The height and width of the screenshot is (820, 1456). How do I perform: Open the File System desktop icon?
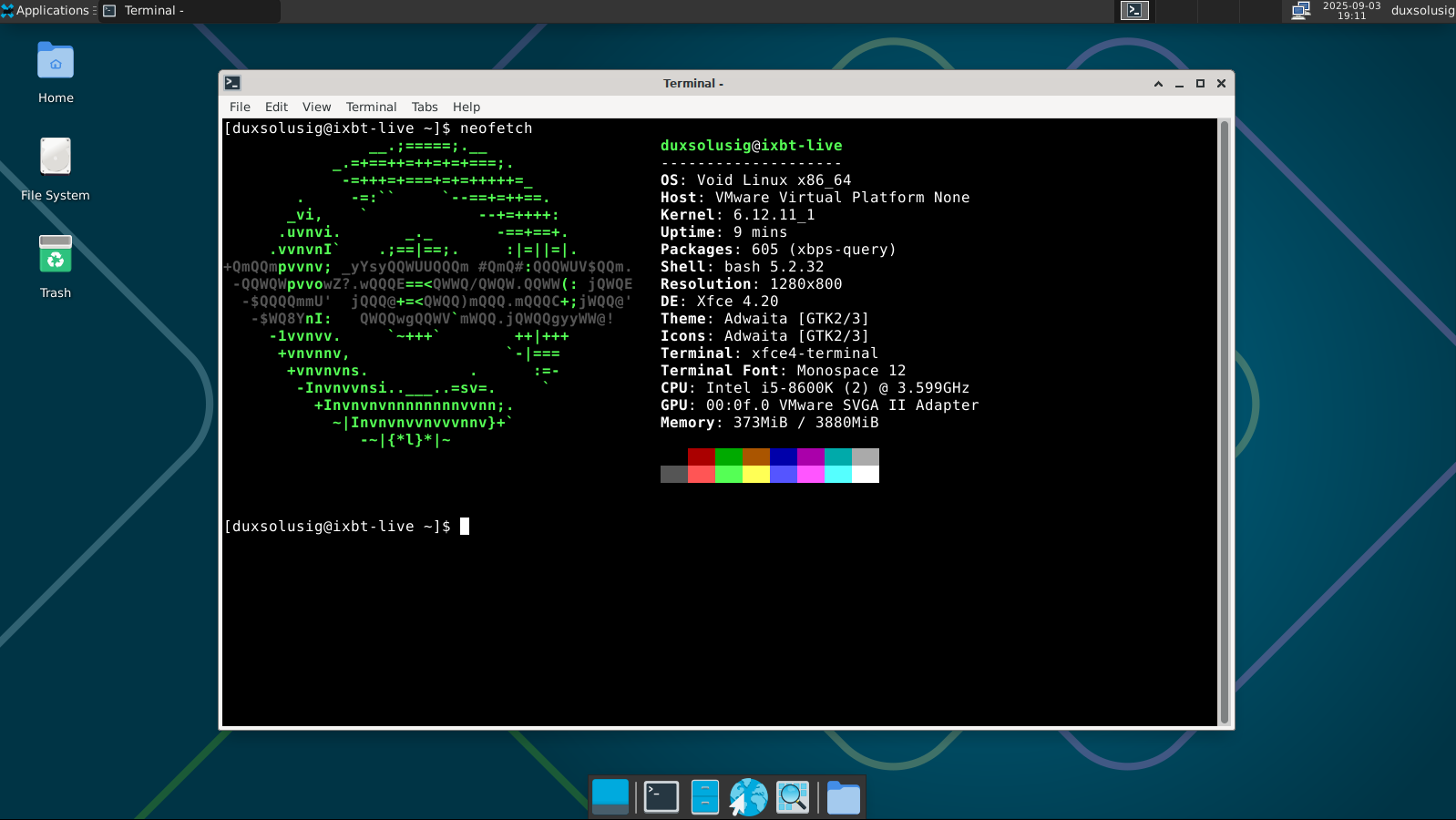[x=56, y=159]
